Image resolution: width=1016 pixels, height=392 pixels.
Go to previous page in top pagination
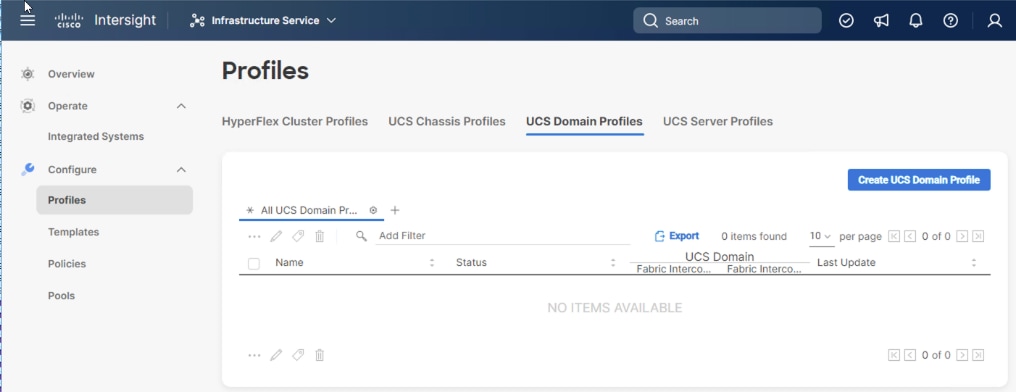[x=910, y=236]
